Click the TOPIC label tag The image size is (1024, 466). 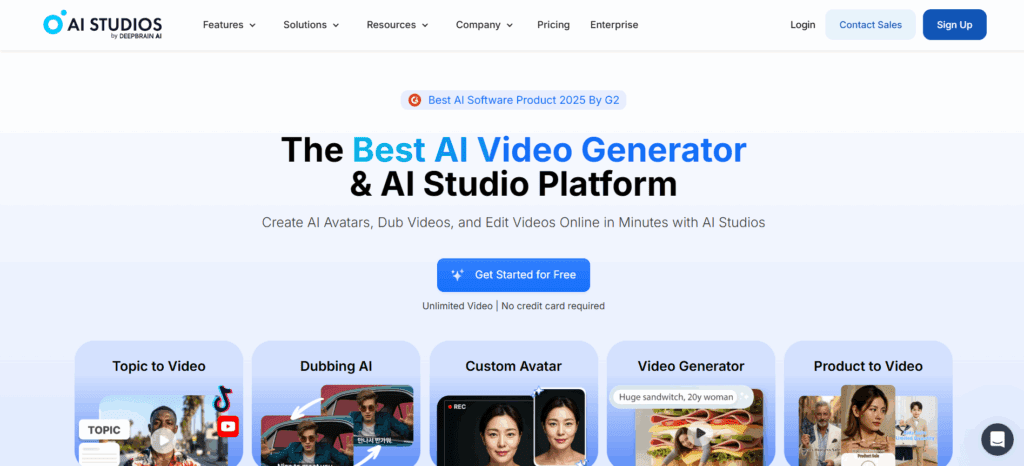tap(104, 429)
